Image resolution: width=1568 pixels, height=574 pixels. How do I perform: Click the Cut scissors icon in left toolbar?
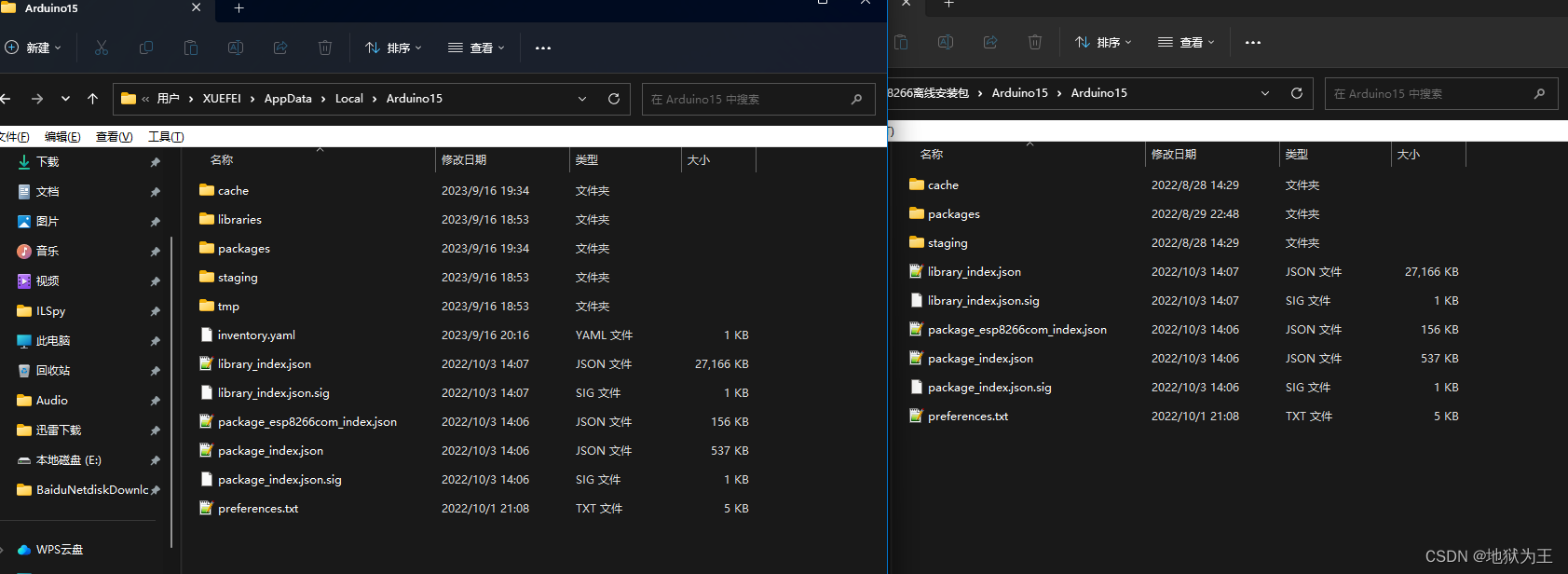[x=102, y=48]
